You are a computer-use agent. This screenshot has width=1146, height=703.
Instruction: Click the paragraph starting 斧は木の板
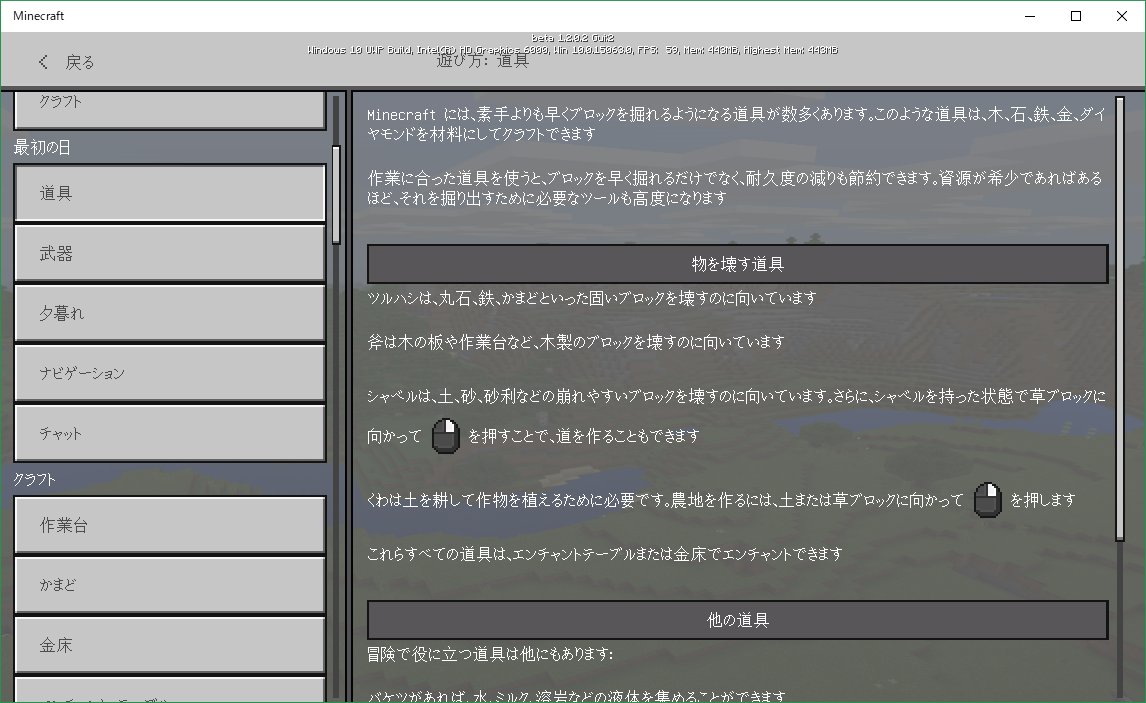click(576, 342)
